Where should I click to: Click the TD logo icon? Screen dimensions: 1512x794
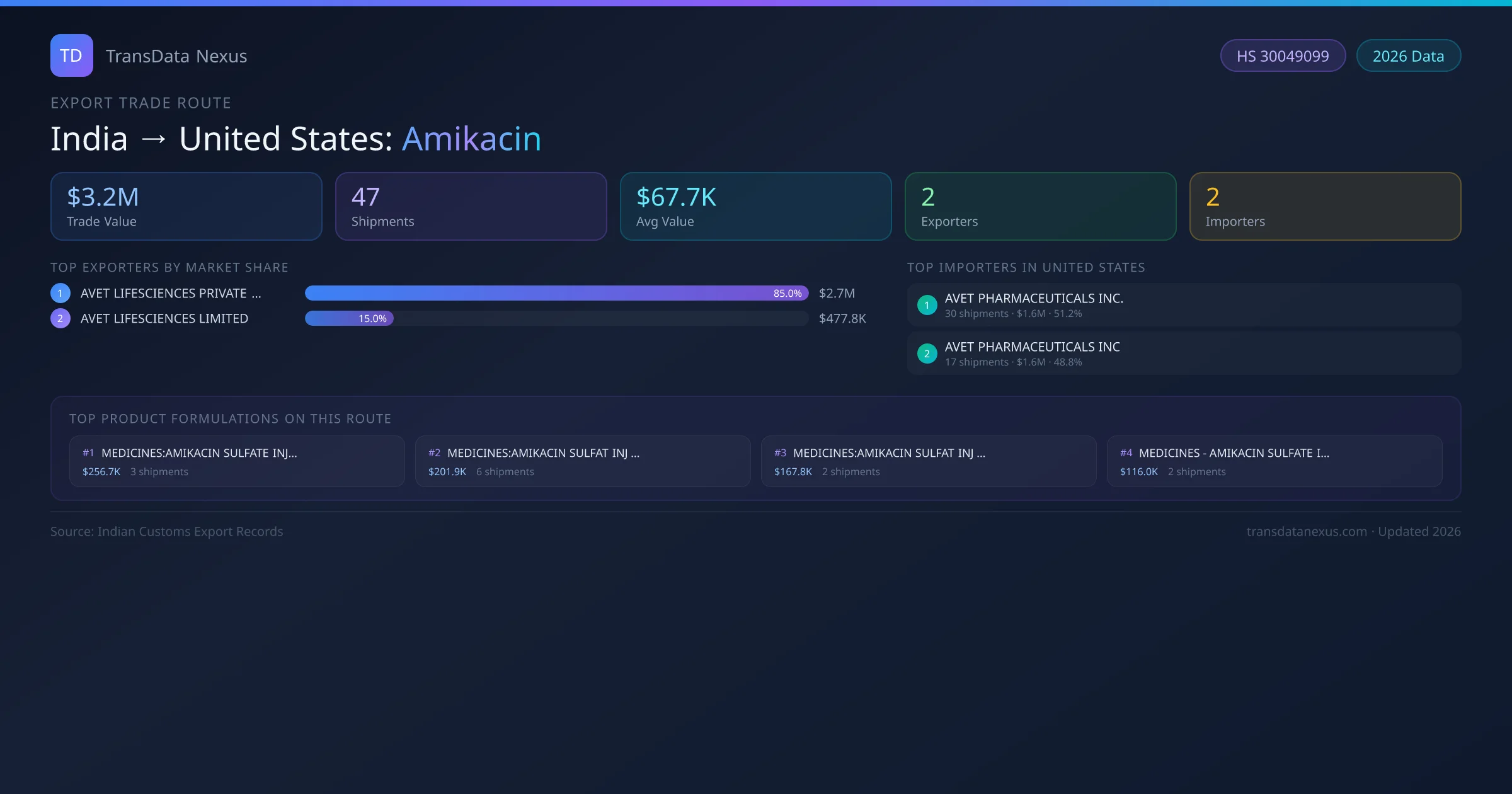[71, 55]
